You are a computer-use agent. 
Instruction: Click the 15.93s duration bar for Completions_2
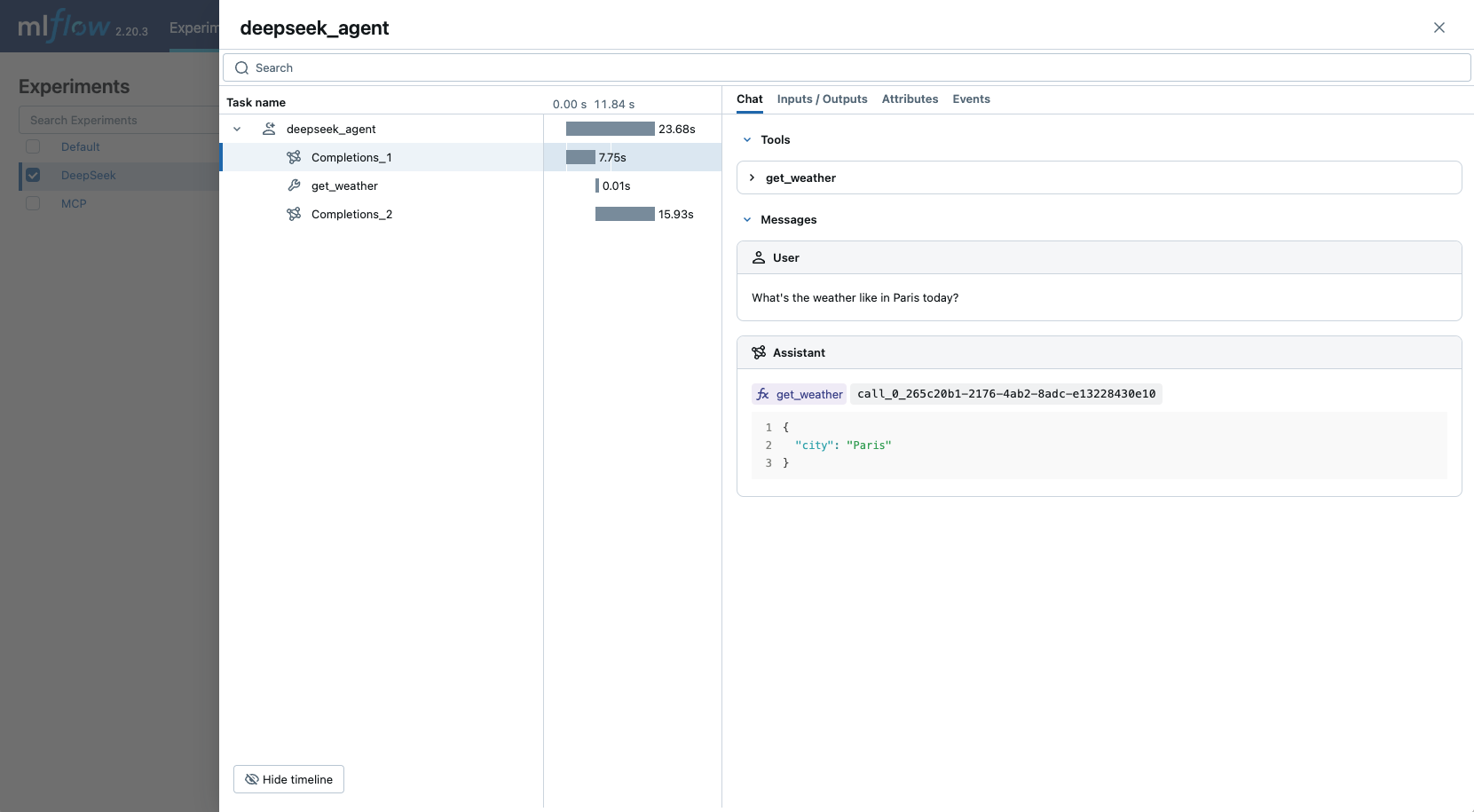[x=624, y=214]
